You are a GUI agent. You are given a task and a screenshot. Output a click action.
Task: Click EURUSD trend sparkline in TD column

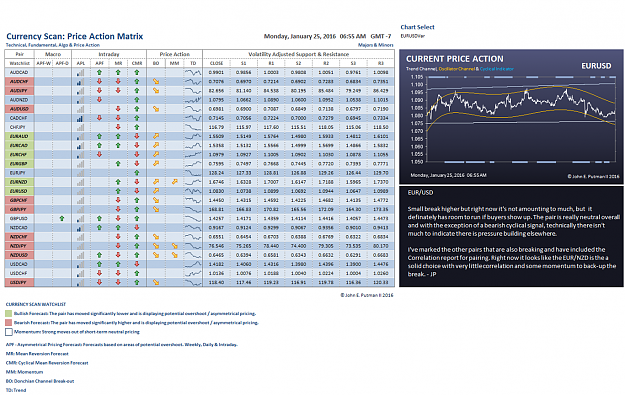(x=193, y=191)
